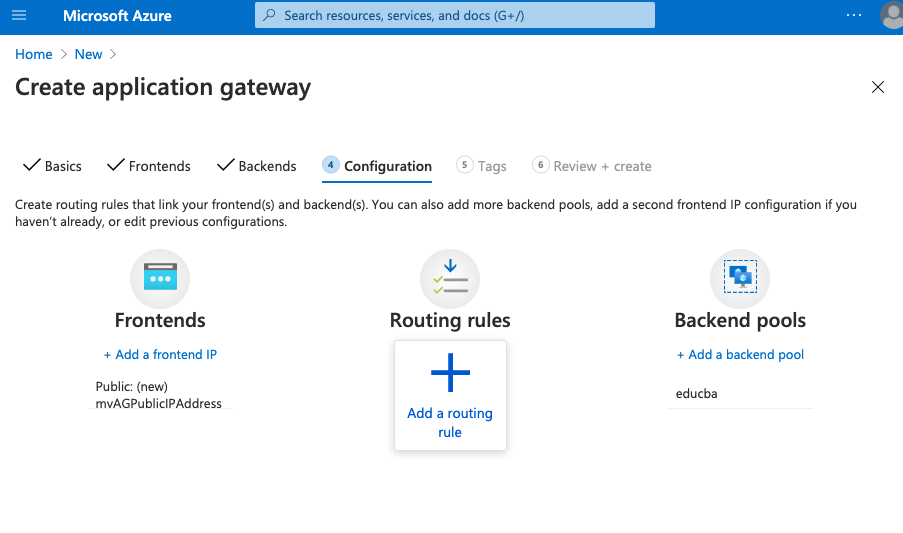This screenshot has height=533, width=903.
Task: Go to the New breadcrumb
Action: [x=88, y=54]
